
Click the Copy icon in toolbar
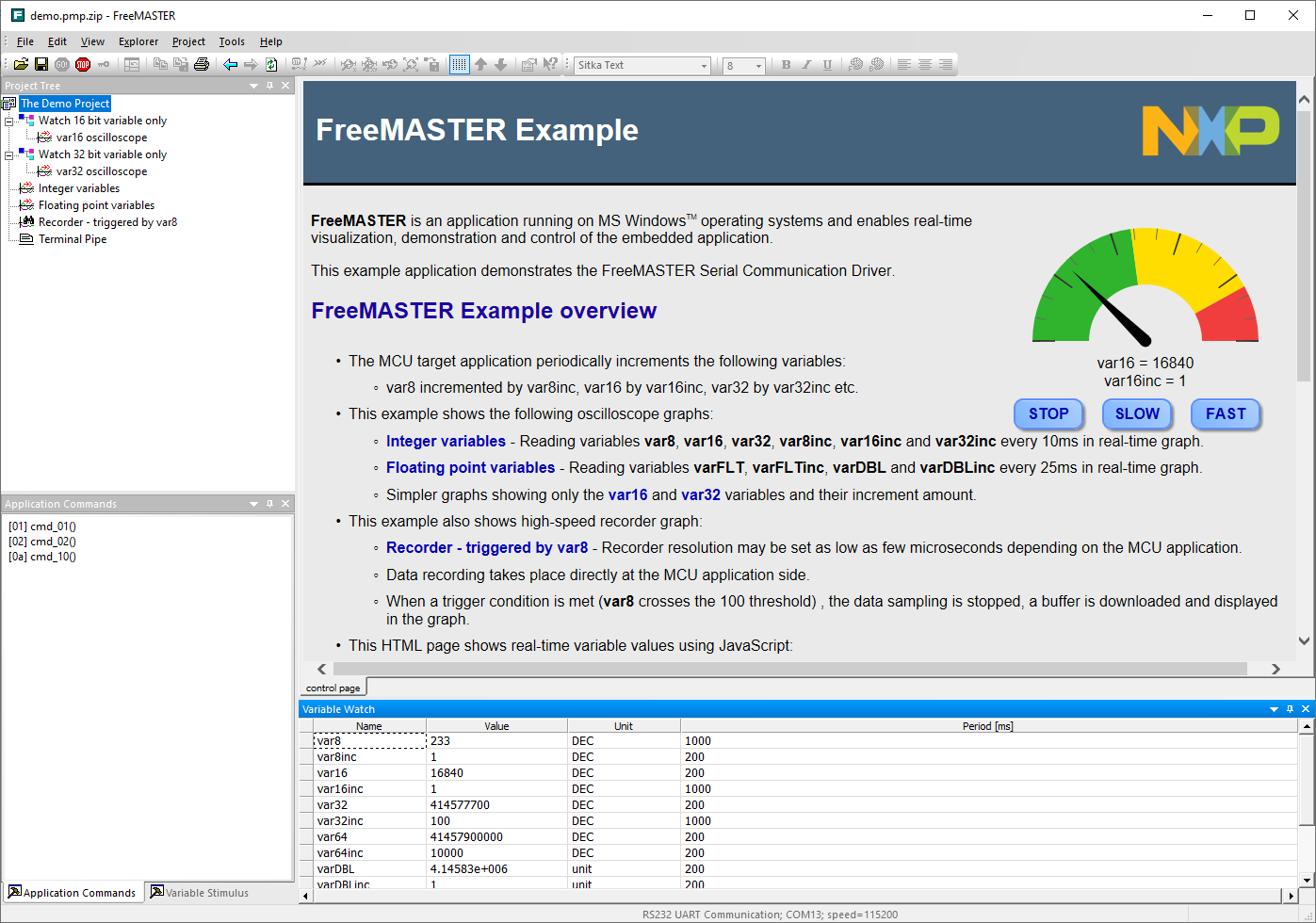coord(160,65)
